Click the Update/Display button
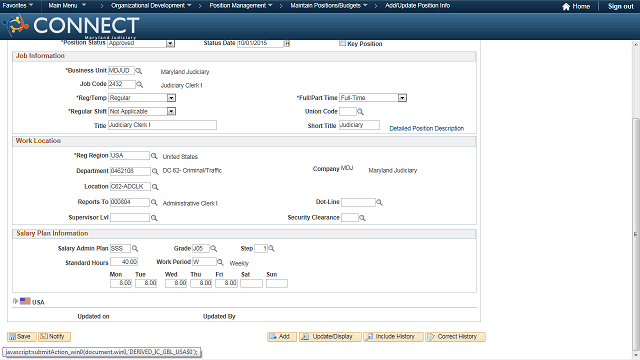 [x=330, y=337]
